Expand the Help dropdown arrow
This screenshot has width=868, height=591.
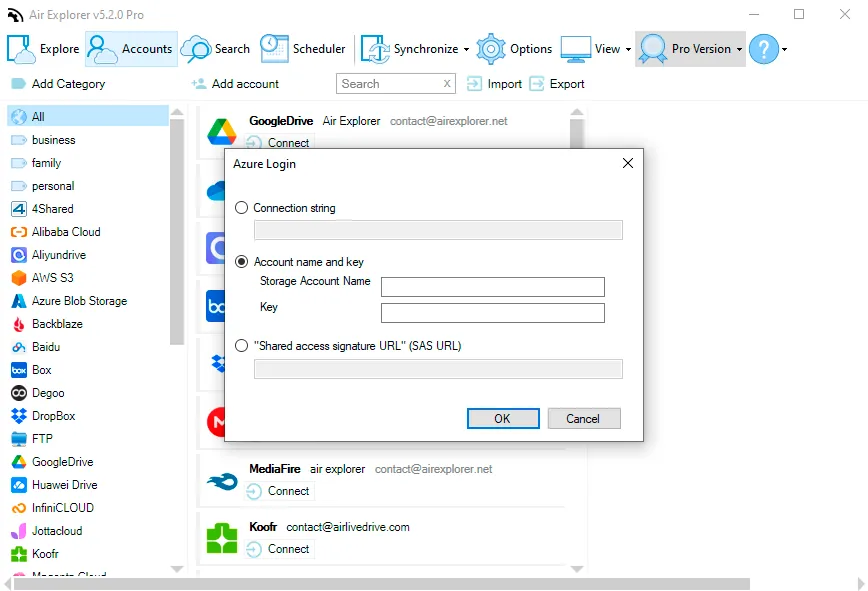[784, 49]
